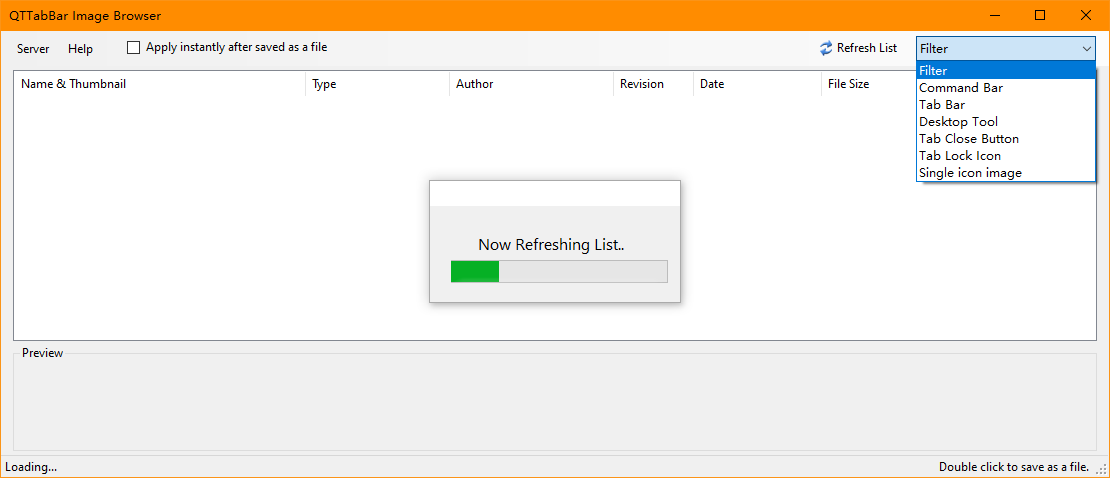The width and height of the screenshot is (1110, 478).
Task: Open the Help menu
Action: point(80,49)
